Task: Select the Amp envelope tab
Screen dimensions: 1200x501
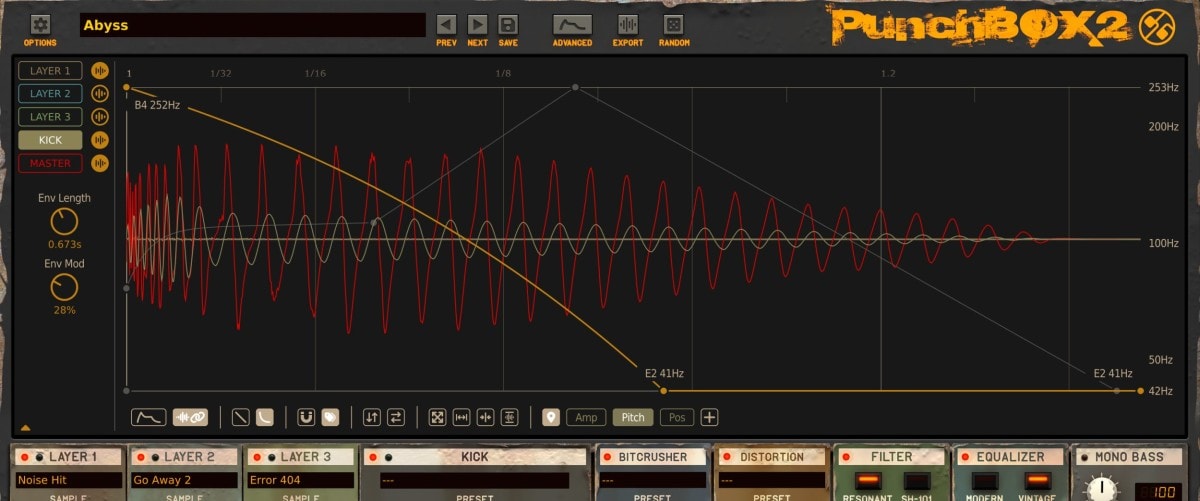Action: 586,417
